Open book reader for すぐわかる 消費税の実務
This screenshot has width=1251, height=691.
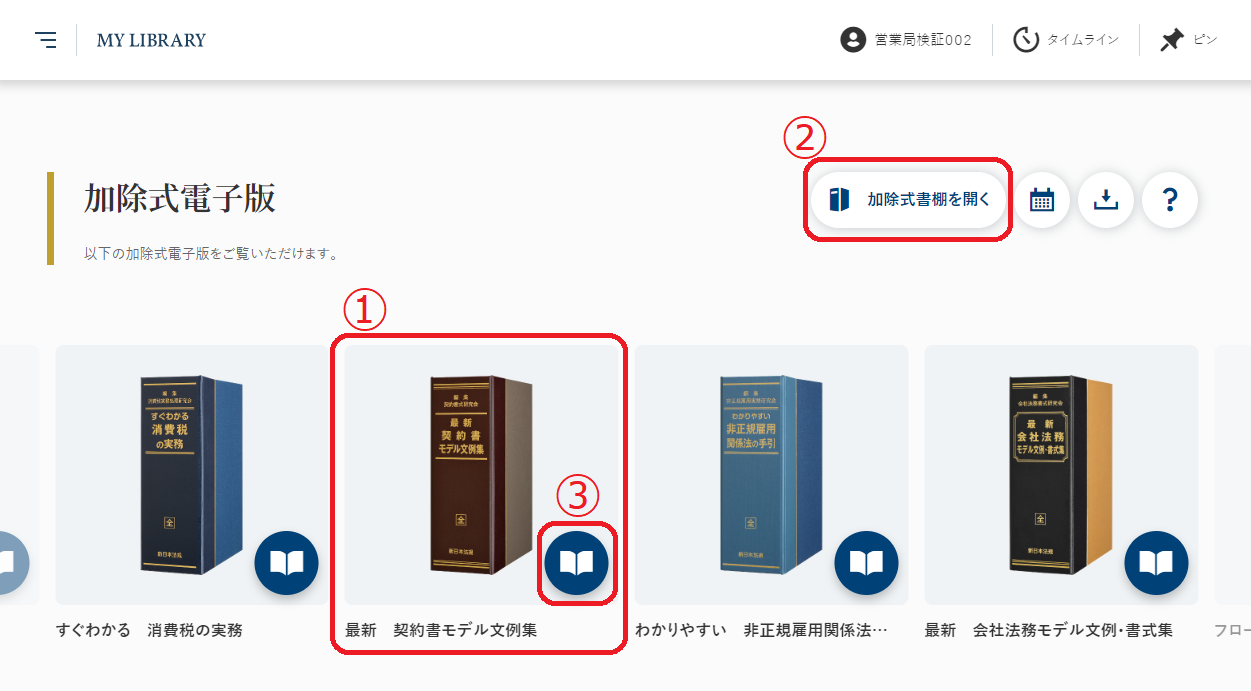(x=286, y=563)
